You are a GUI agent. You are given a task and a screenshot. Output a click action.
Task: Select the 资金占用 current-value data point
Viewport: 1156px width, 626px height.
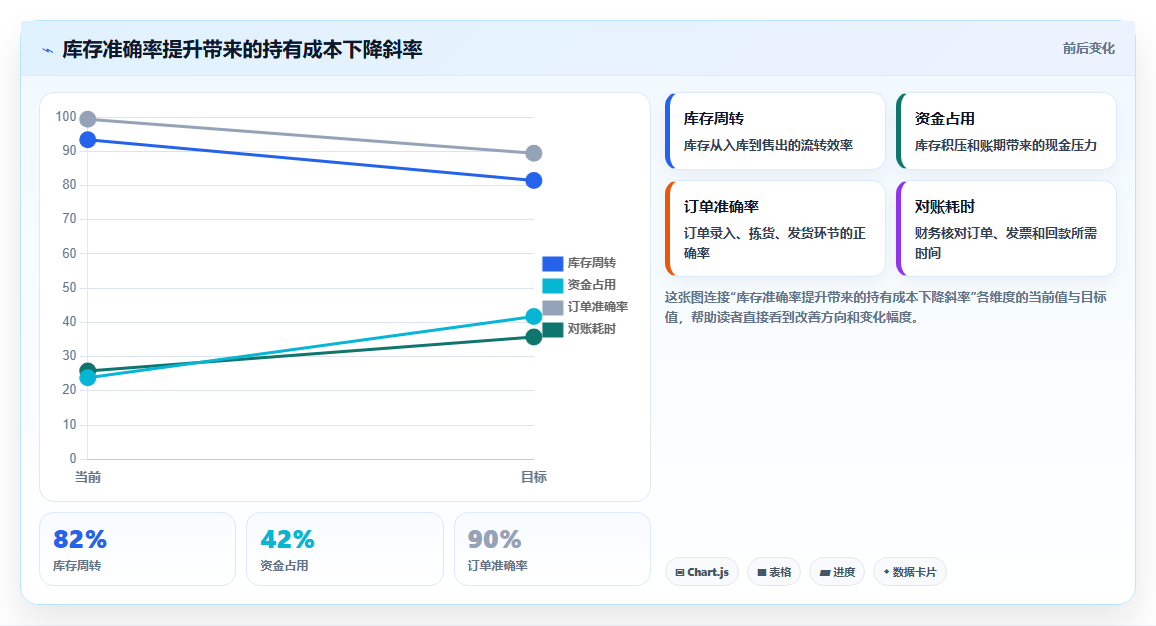point(88,378)
